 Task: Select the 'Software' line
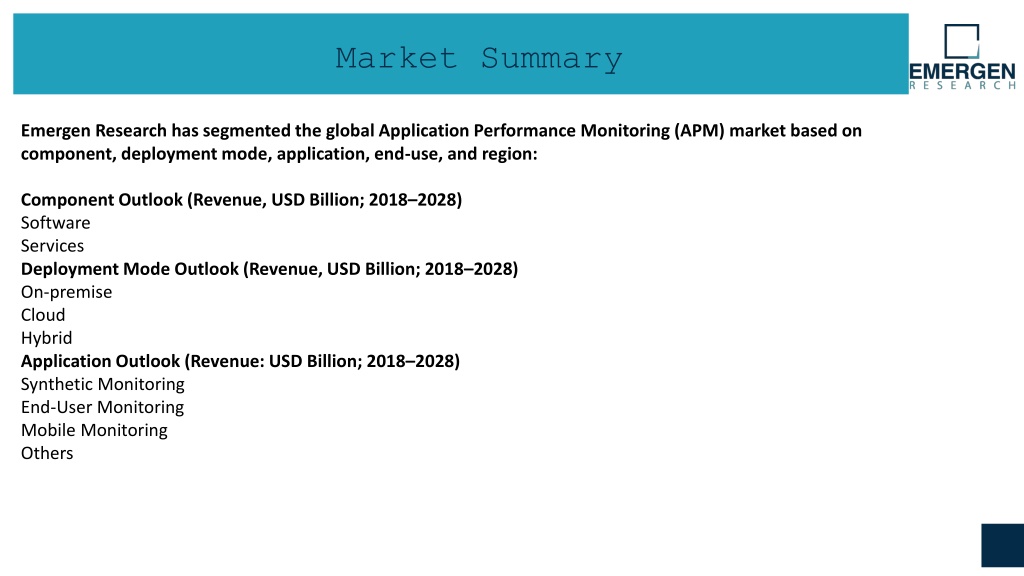[x=56, y=223]
